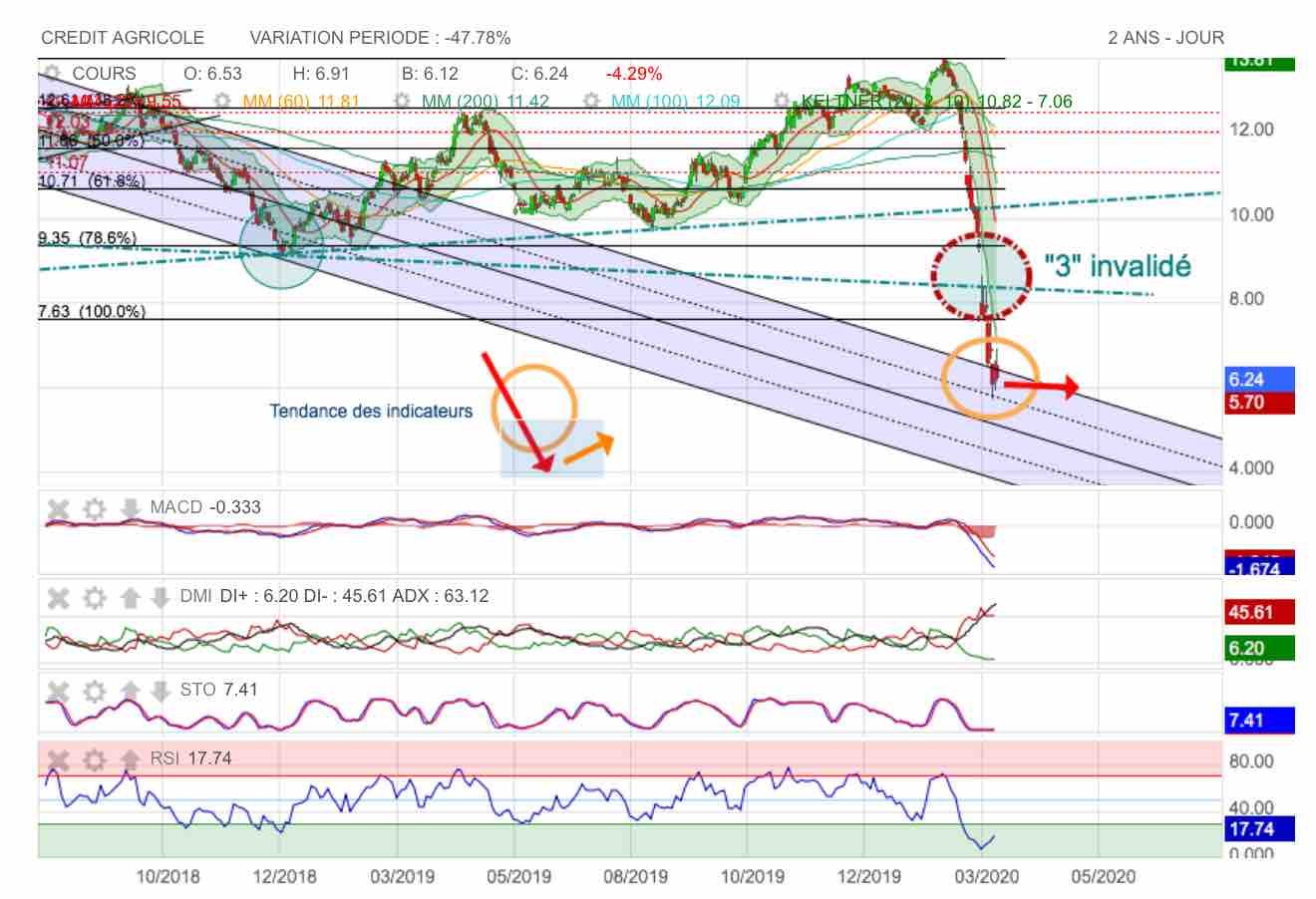Click the -1.674 MACD value tag
The height and width of the screenshot is (899, 1316).
point(1259,567)
